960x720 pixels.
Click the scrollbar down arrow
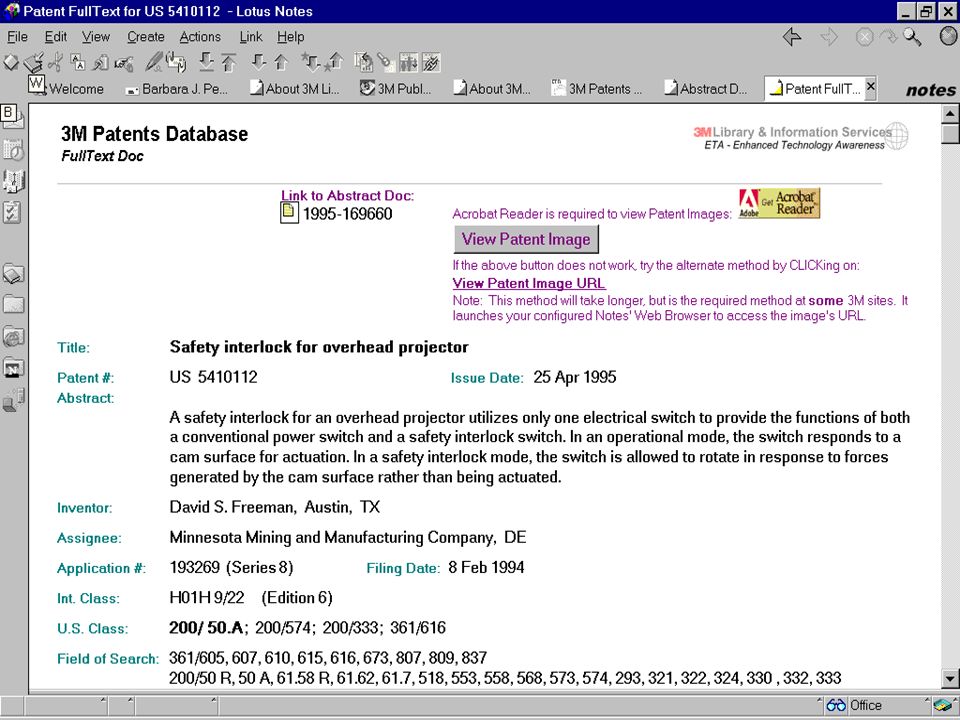click(x=950, y=678)
